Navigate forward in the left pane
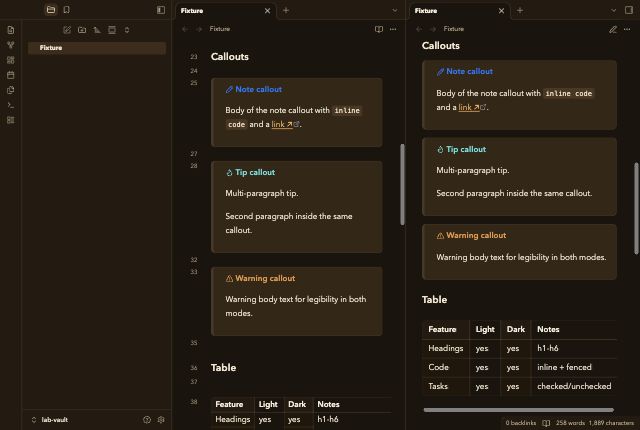640x430 pixels. coord(199,29)
